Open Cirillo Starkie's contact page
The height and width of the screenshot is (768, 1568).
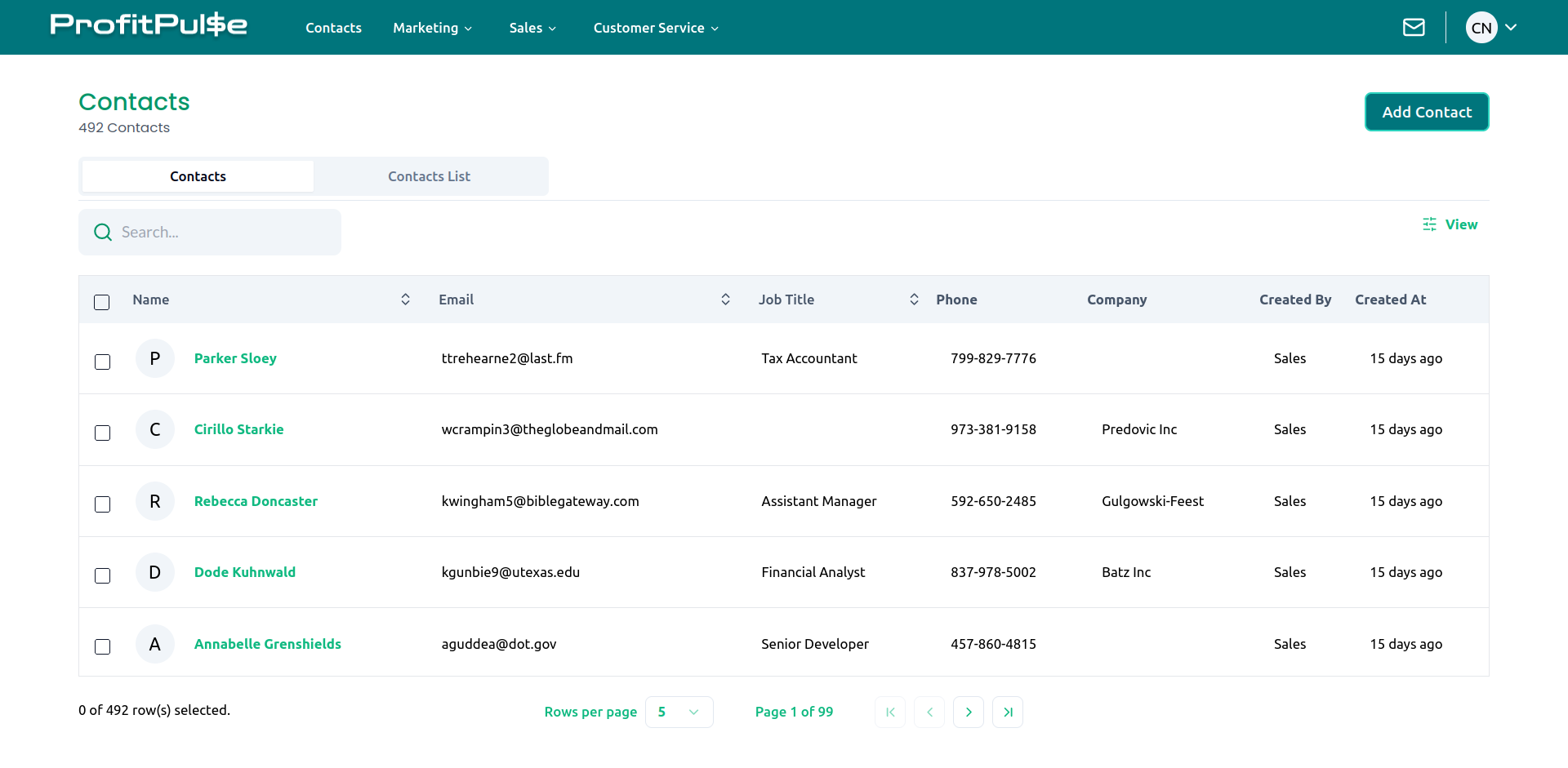click(x=239, y=429)
